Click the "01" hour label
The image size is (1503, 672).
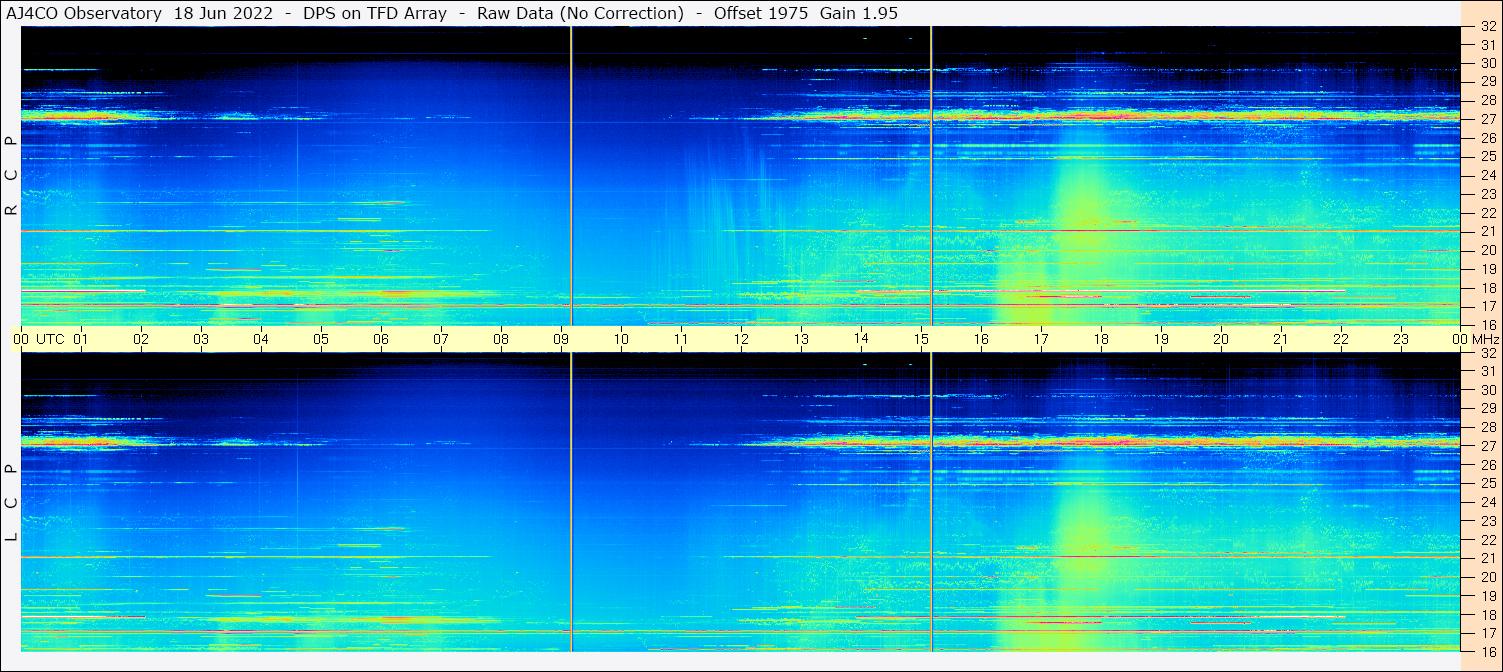click(81, 339)
